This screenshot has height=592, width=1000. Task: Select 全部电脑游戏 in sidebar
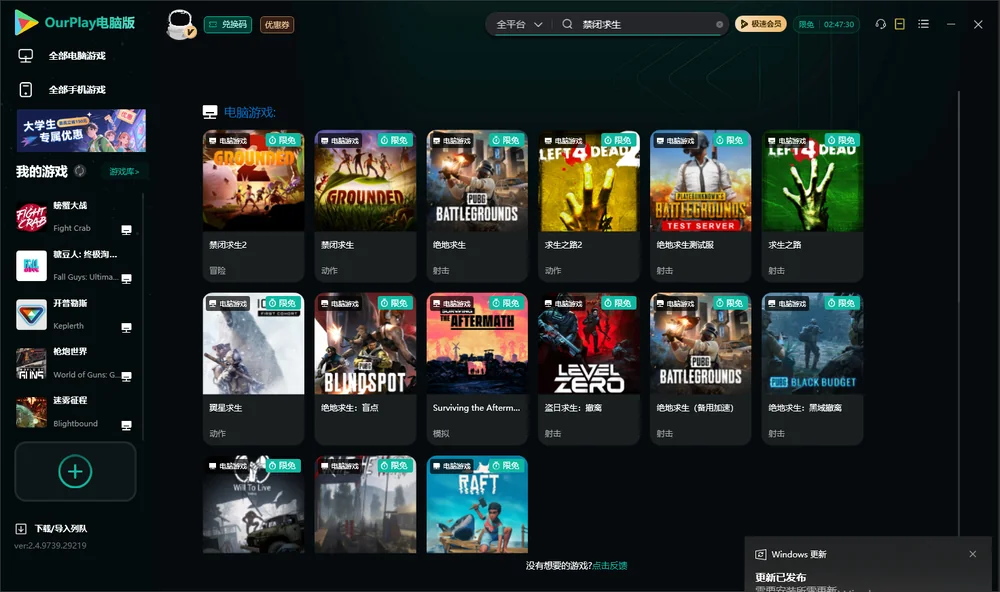(x=62, y=56)
